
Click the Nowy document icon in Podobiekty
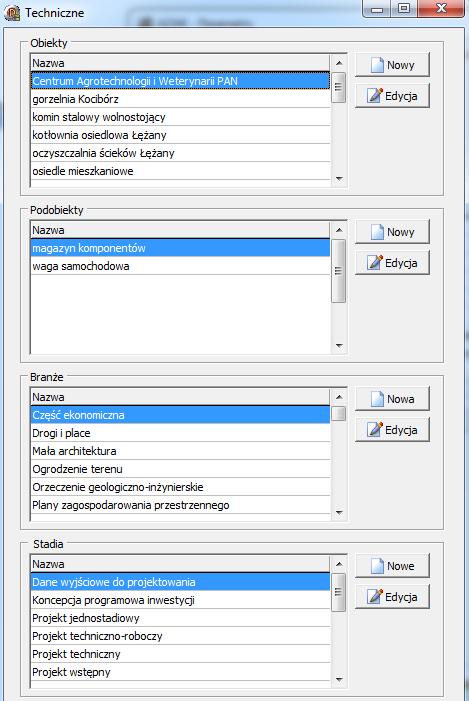coord(377,232)
